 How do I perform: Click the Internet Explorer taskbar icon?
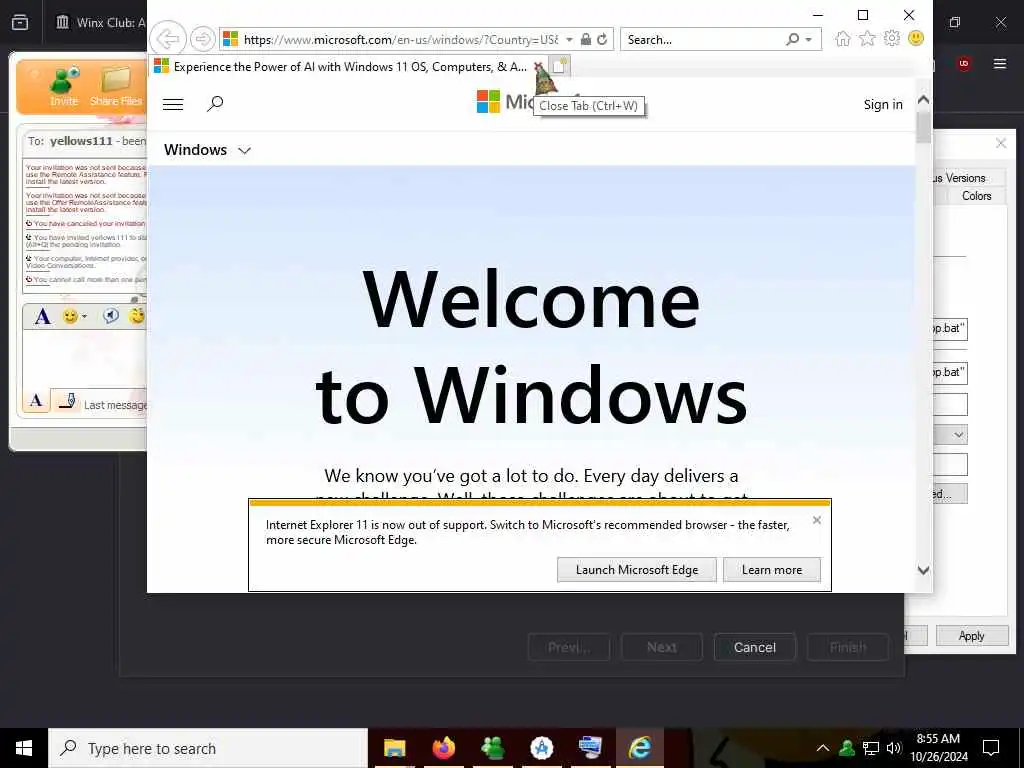point(639,748)
